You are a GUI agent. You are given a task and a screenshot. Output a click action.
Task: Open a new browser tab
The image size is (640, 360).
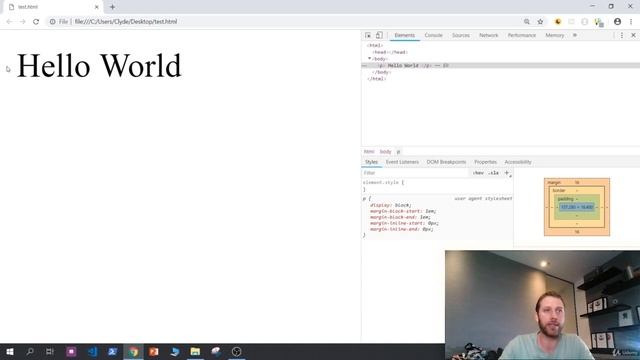tap(112, 7)
